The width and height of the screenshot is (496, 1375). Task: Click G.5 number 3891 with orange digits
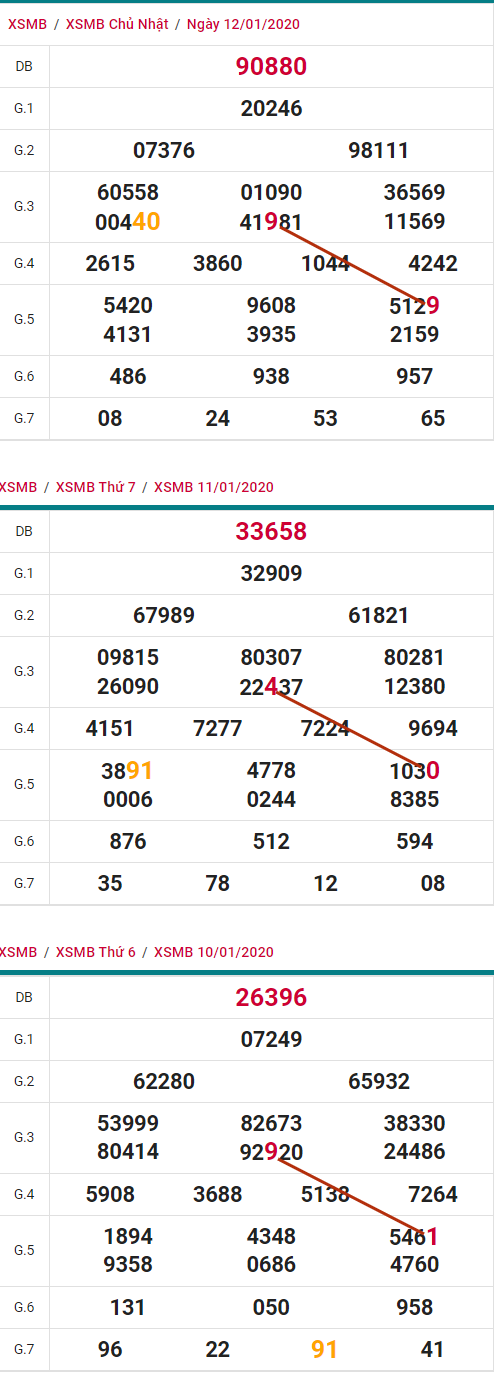click(x=128, y=771)
